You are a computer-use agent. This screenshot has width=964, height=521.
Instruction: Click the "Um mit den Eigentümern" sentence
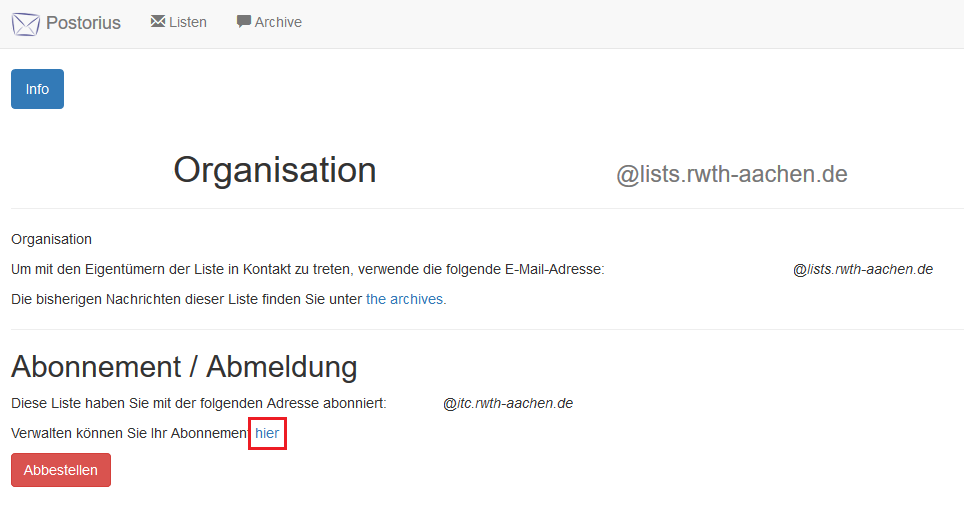(307, 269)
